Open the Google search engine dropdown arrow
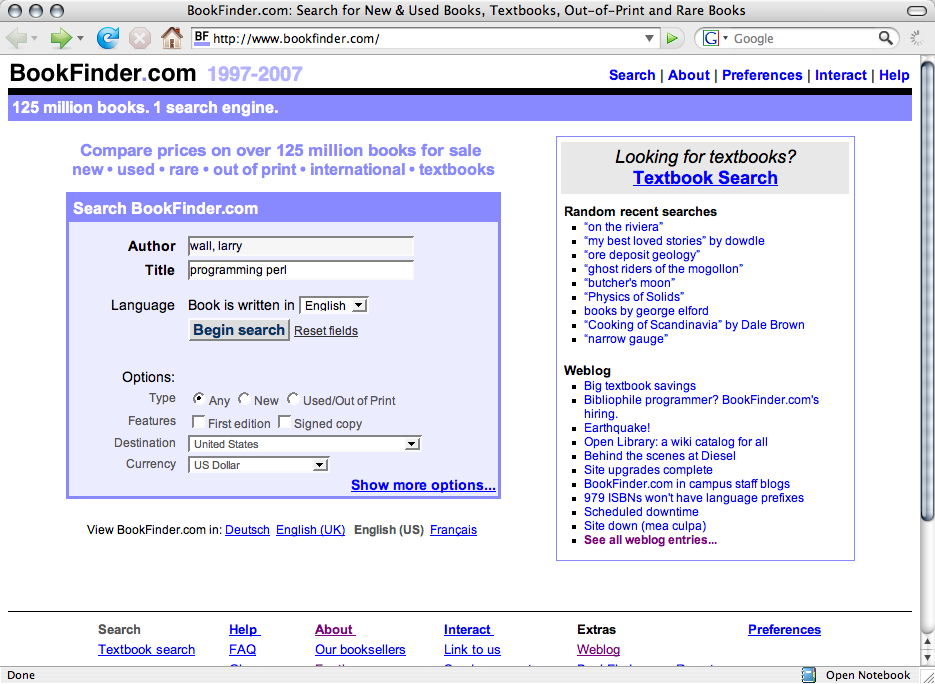935x684 pixels. 725,39
